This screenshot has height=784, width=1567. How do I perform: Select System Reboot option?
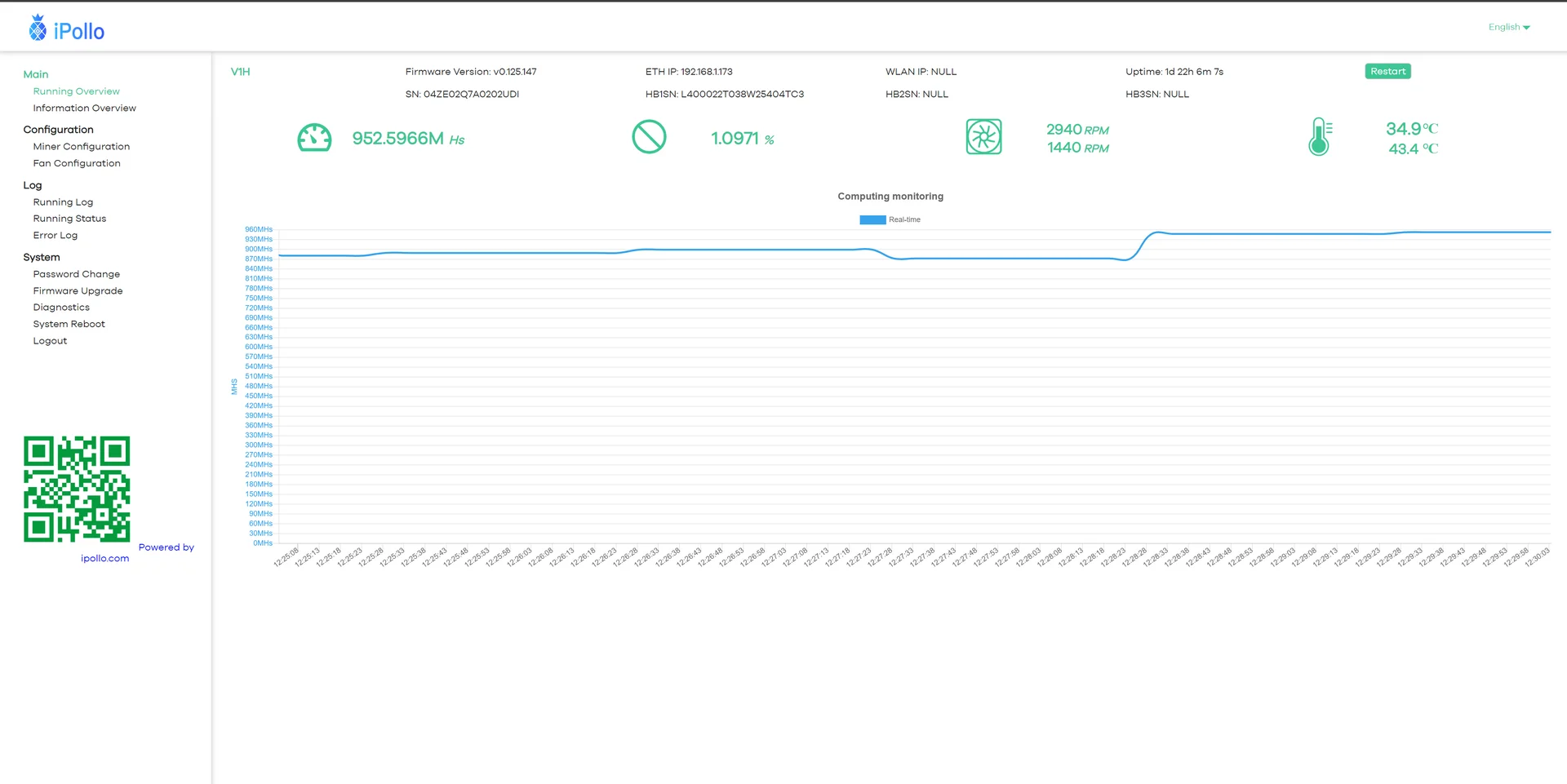pyautogui.click(x=69, y=324)
